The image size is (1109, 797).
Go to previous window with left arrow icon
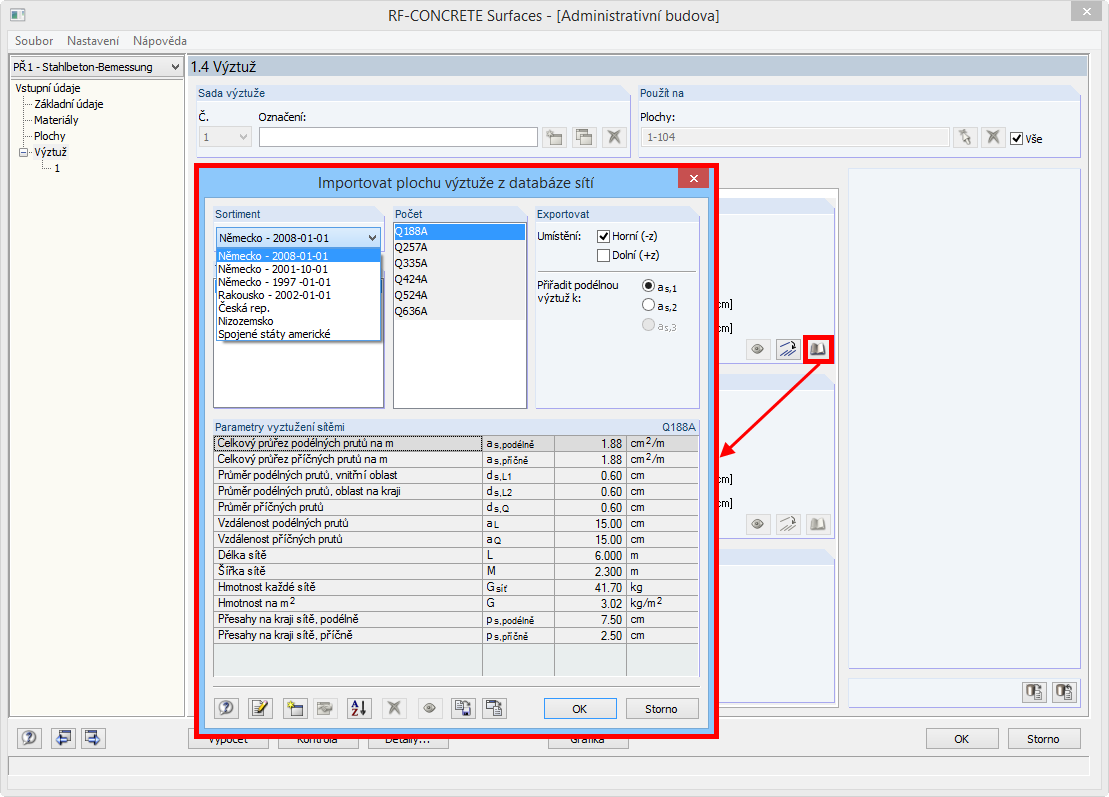click(x=63, y=738)
